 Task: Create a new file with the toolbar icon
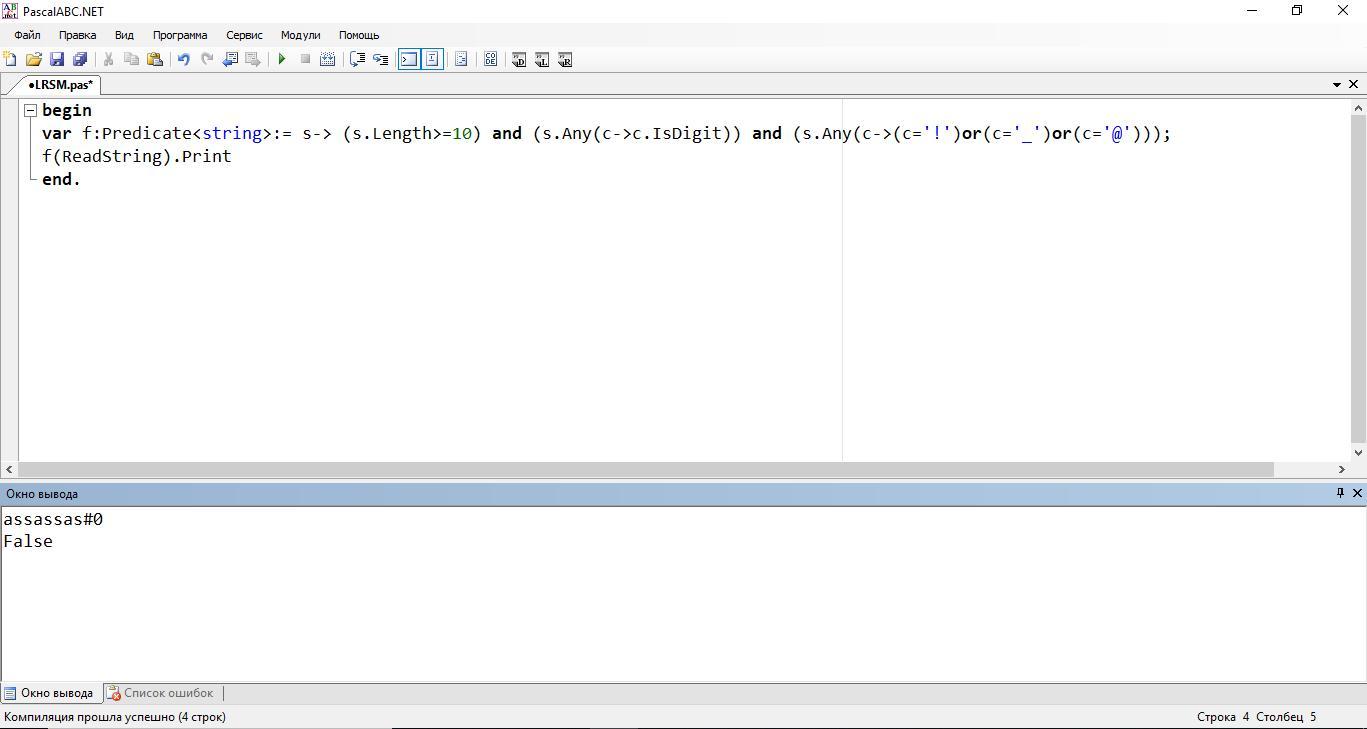click(11, 60)
